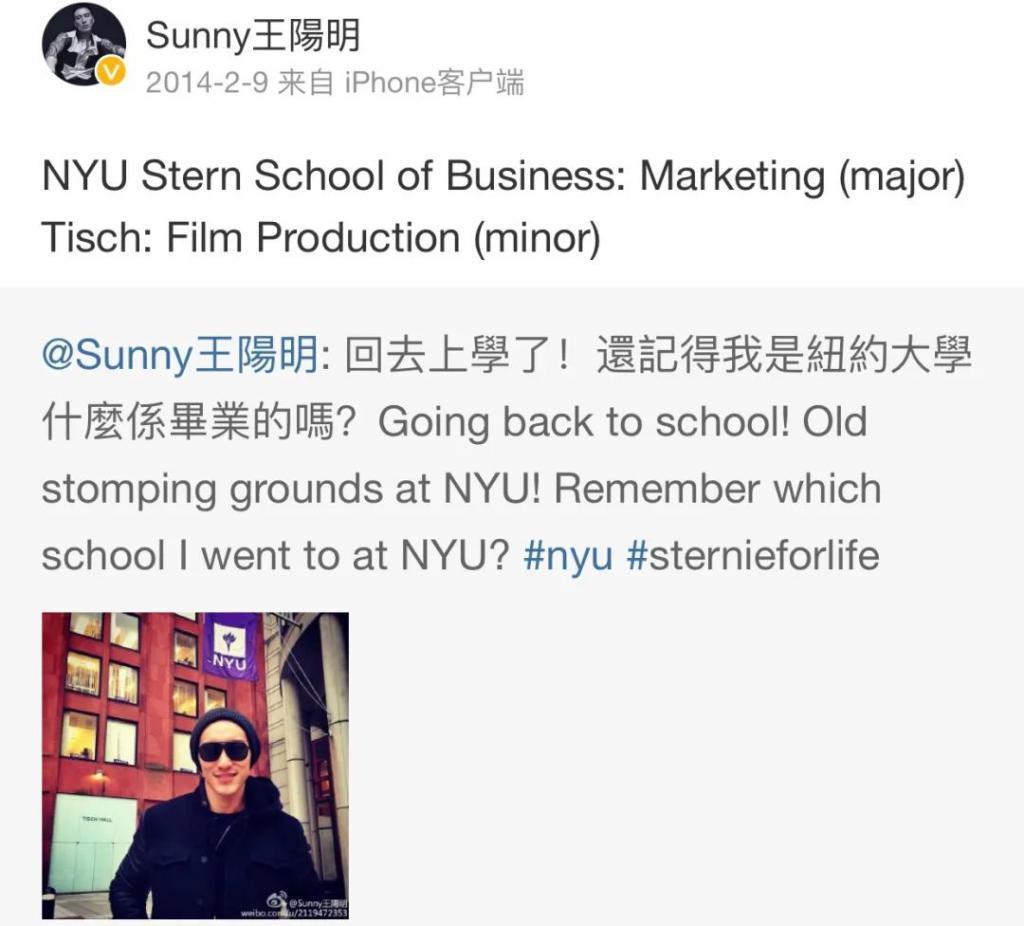Click the purple NYU flag in photo
Image resolution: width=1024 pixels, height=926 pixels.
pos(231,646)
